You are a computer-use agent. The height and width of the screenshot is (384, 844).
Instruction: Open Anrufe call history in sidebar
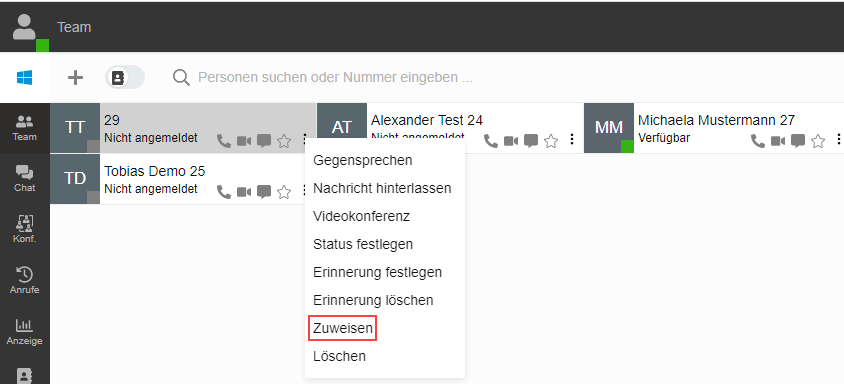pyautogui.click(x=25, y=281)
